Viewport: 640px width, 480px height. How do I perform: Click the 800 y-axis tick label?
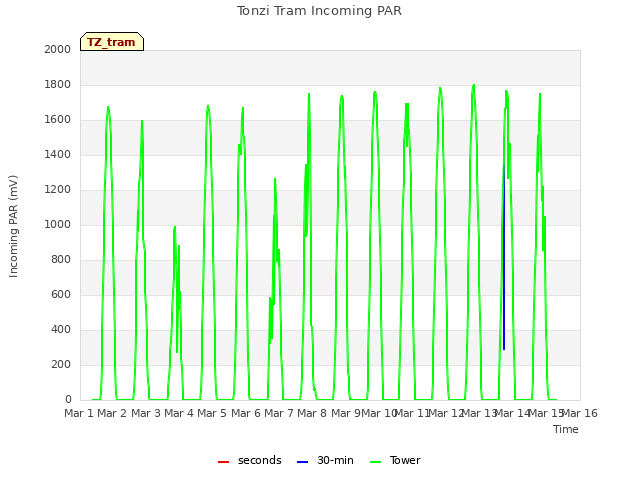(x=61, y=260)
